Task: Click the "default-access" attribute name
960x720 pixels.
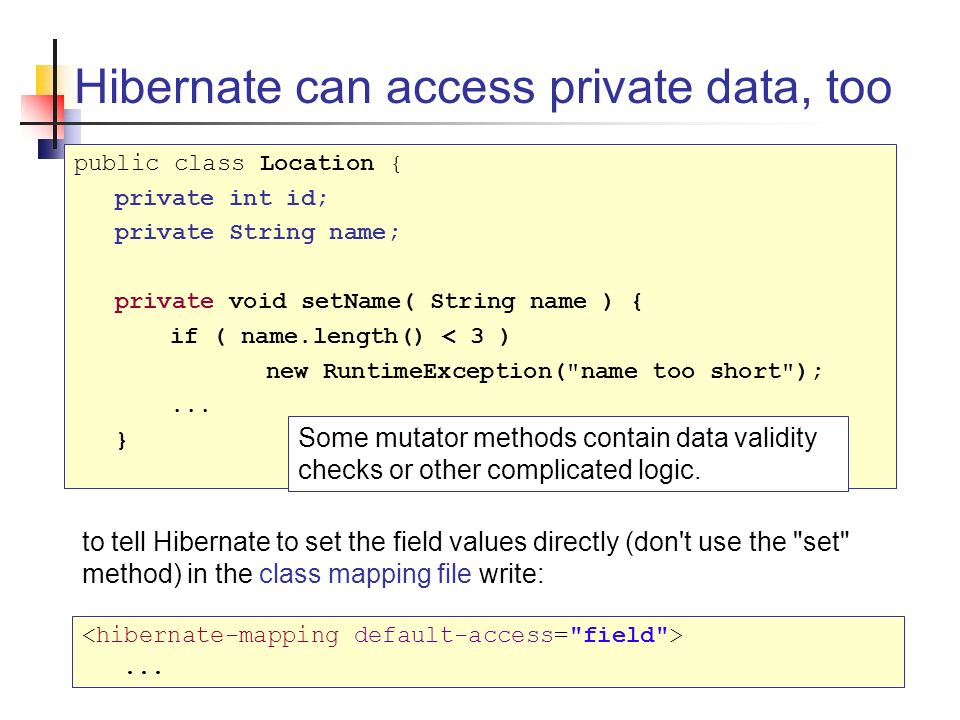Action: pyautogui.click(x=454, y=636)
